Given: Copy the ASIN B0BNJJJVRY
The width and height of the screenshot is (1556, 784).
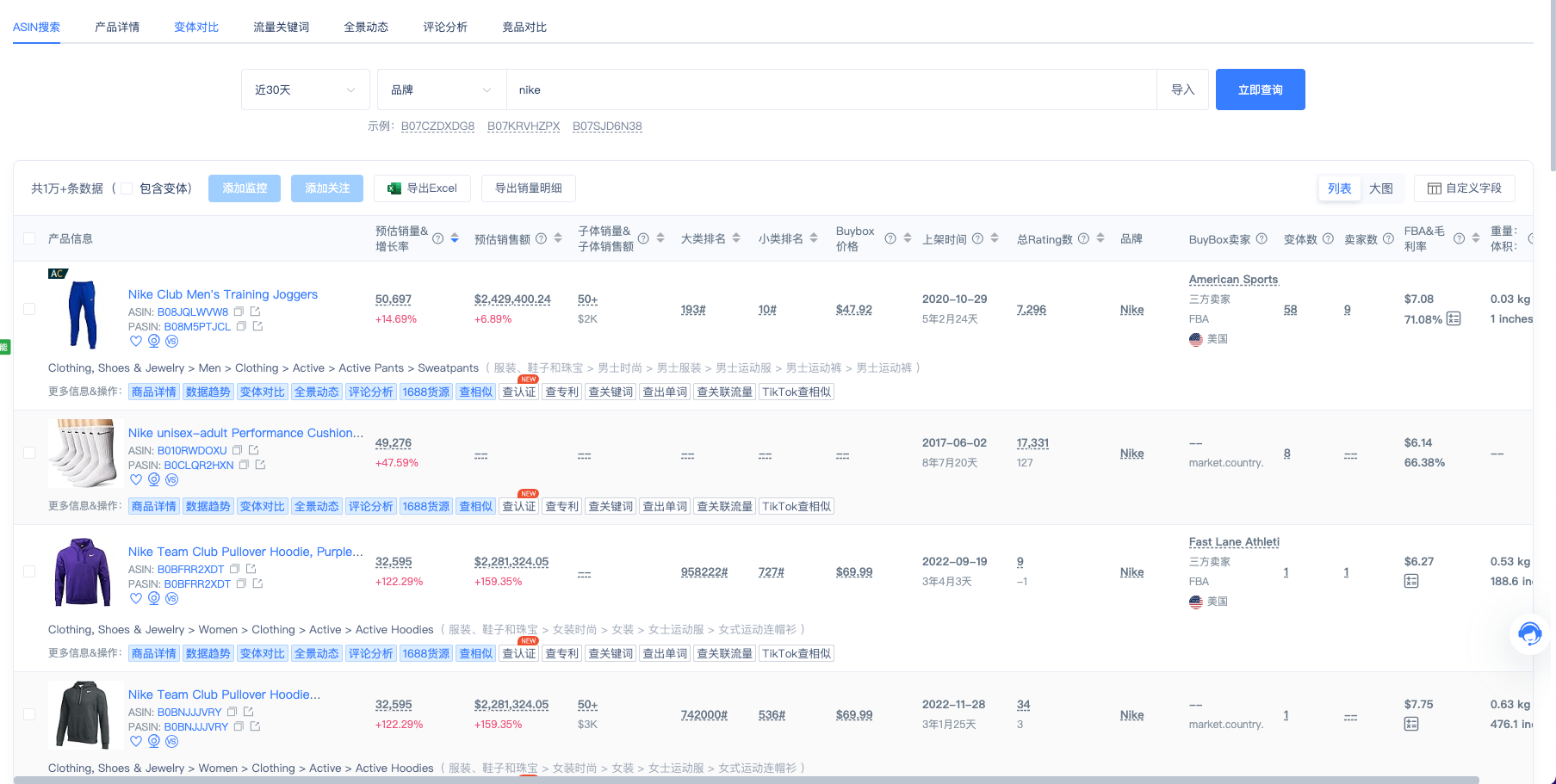Looking at the screenshot, I should 232,712.
